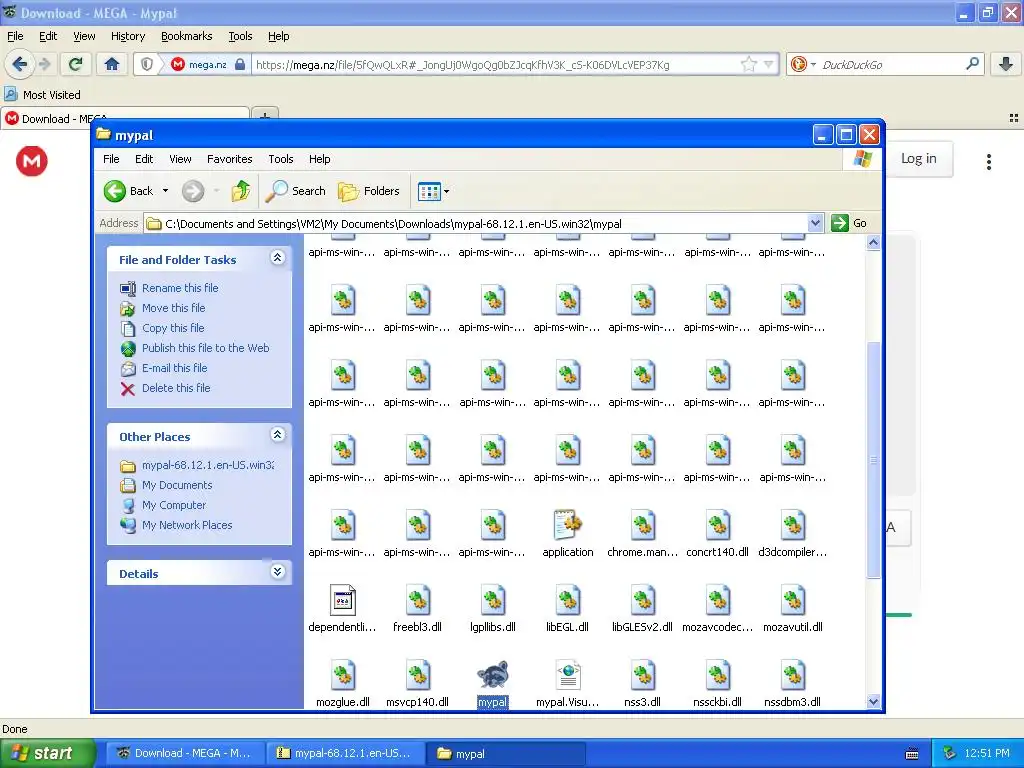Switch to mypal-68.12.1.en-US taskbar item

click(x=345, y=753)
